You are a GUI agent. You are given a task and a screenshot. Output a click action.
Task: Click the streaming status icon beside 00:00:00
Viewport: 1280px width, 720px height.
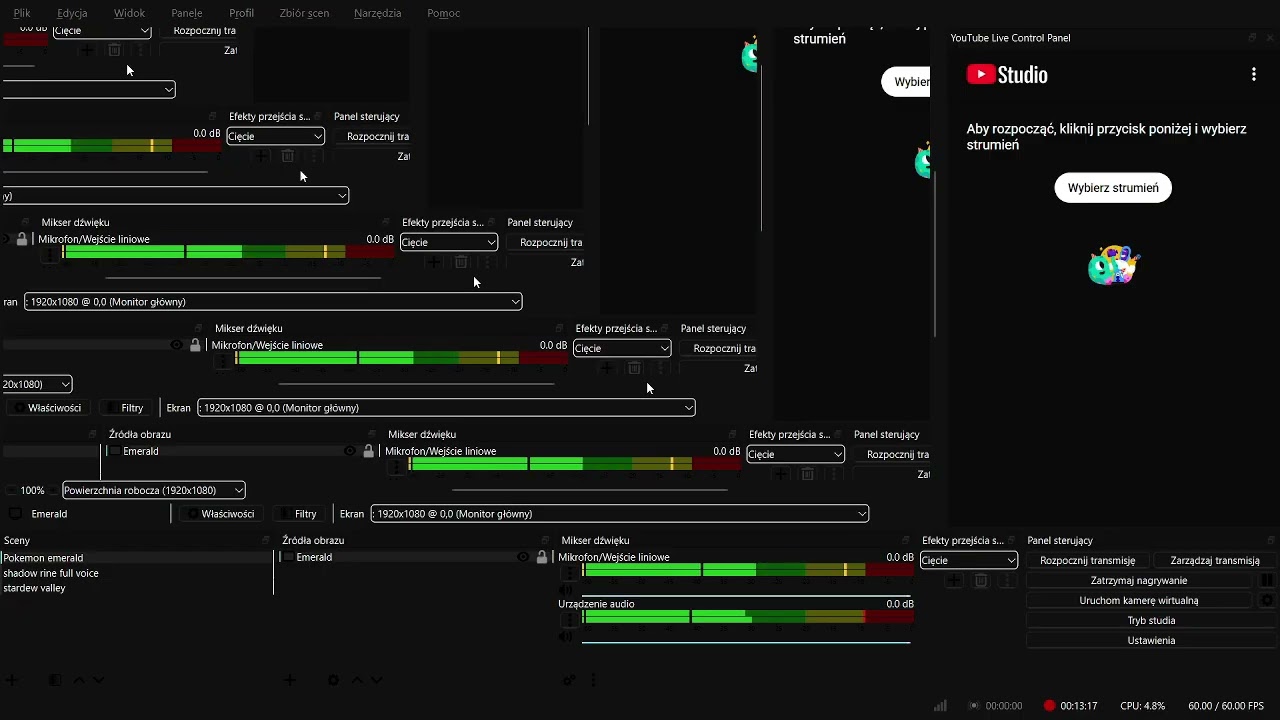pyautogui.click(x=973, y=705)
